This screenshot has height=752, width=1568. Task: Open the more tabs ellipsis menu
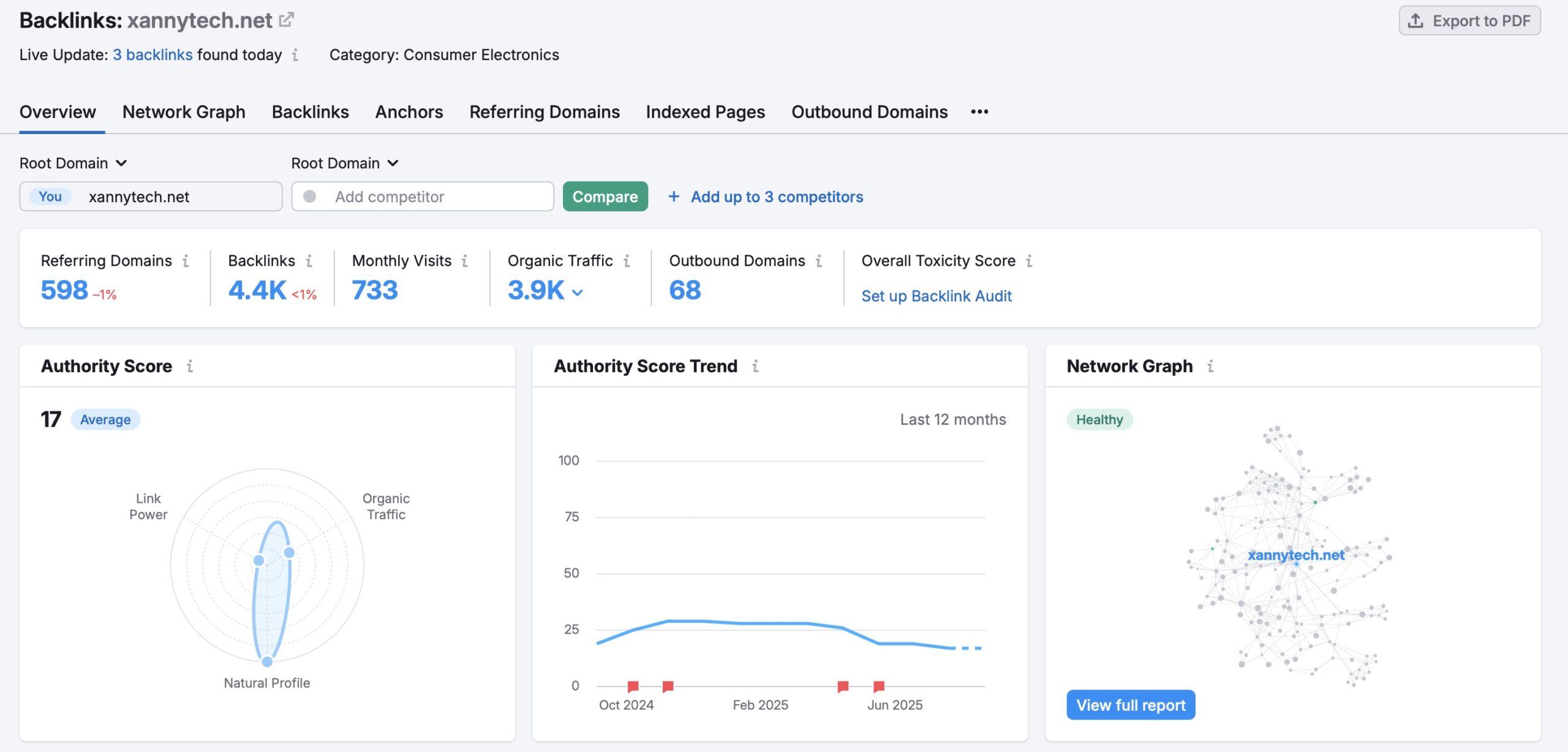click(x=979, y=111)
